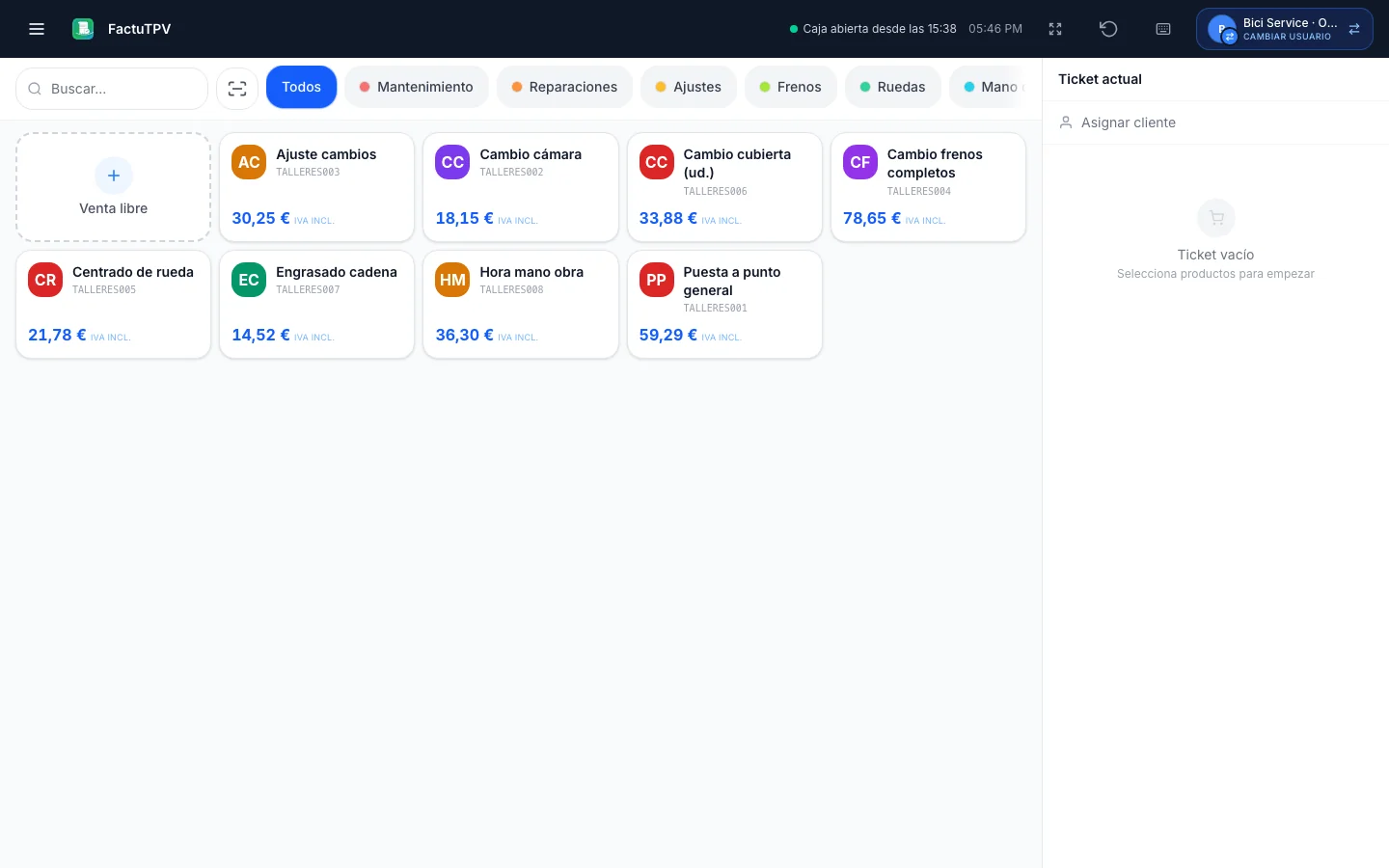This screenshot has height=868, width=1389.
Task: Add Ajuste cambios product title
Action: 326,154
